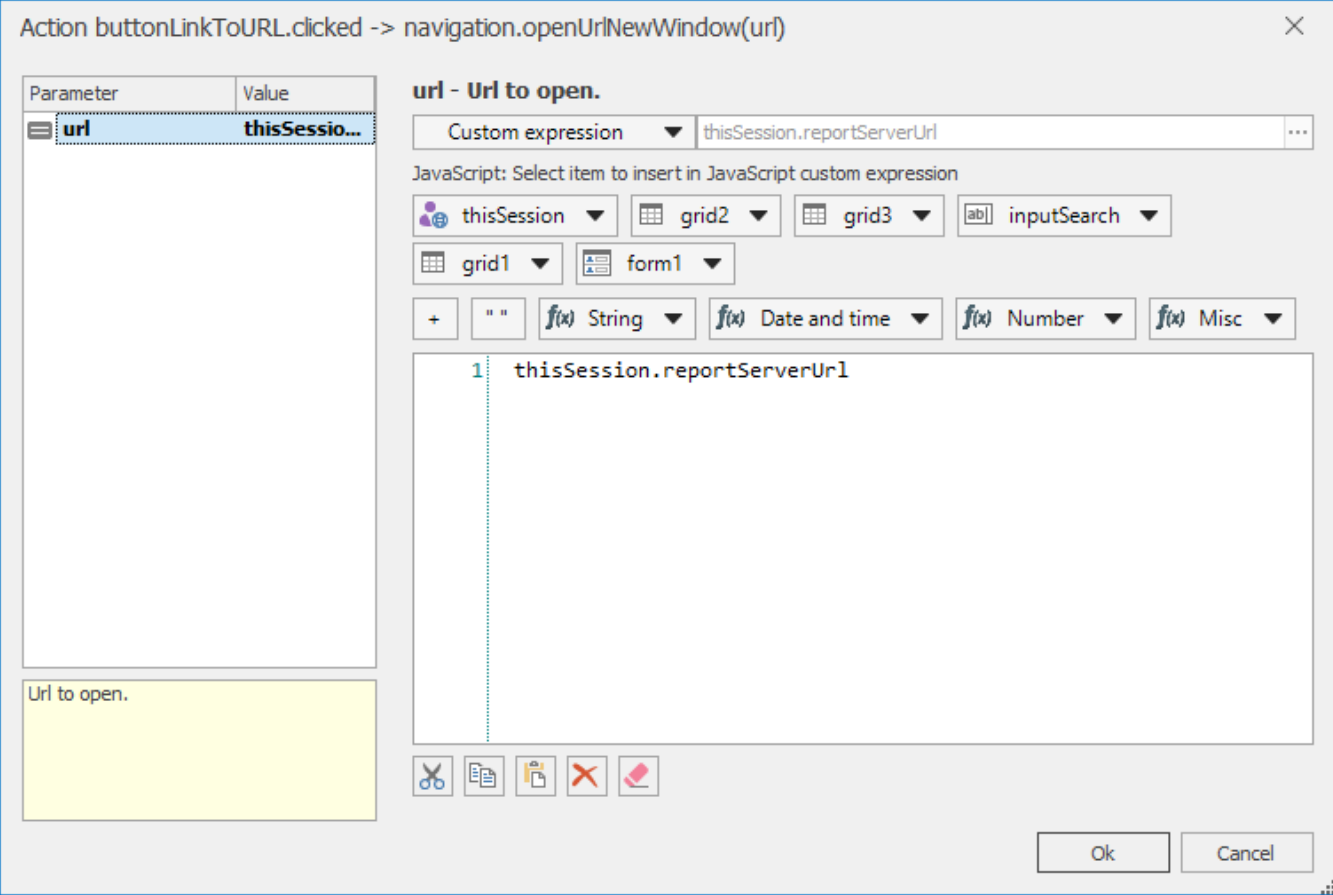Click the Cut scissors icon
The height and width of the screenshot is (895, 1333).
tap(432, 776)
